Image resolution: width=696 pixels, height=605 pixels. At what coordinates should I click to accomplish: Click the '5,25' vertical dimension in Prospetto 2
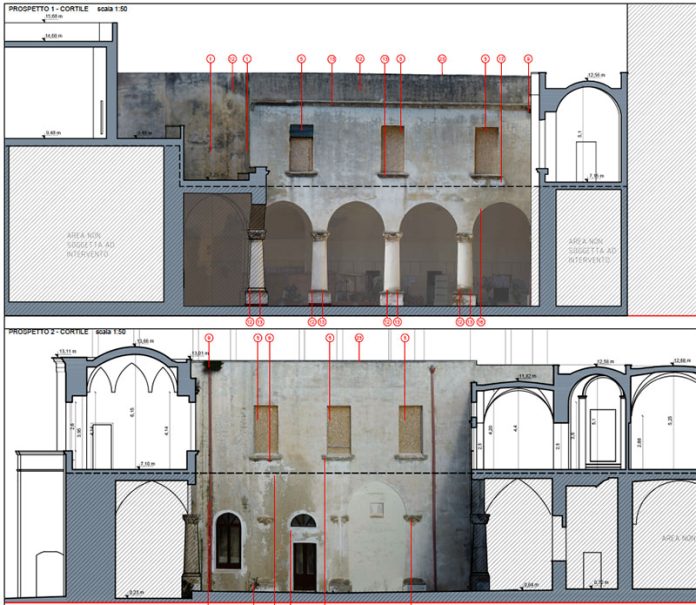[x=670, y=420]
